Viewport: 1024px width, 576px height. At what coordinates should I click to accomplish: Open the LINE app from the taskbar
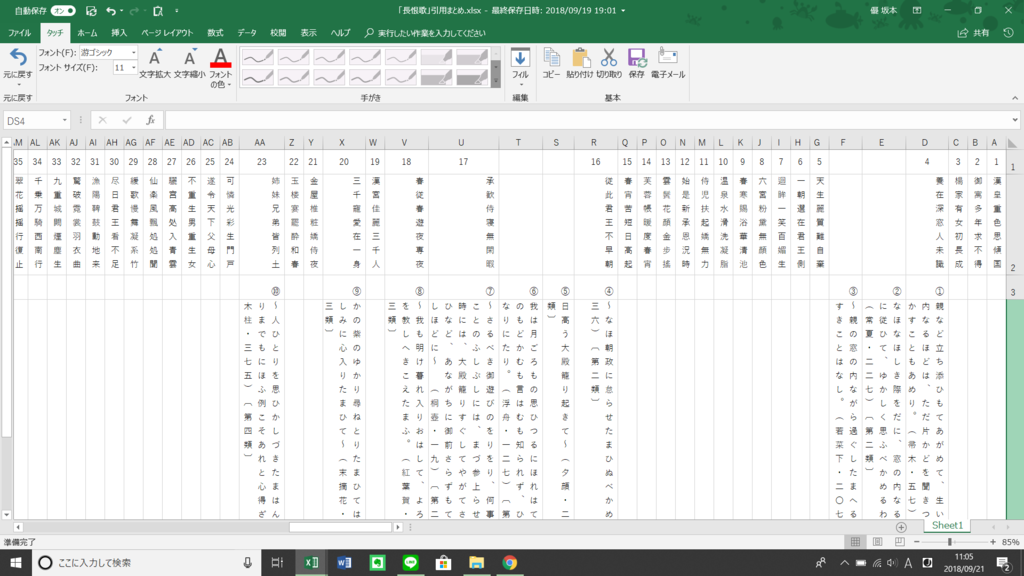point(410,562)
